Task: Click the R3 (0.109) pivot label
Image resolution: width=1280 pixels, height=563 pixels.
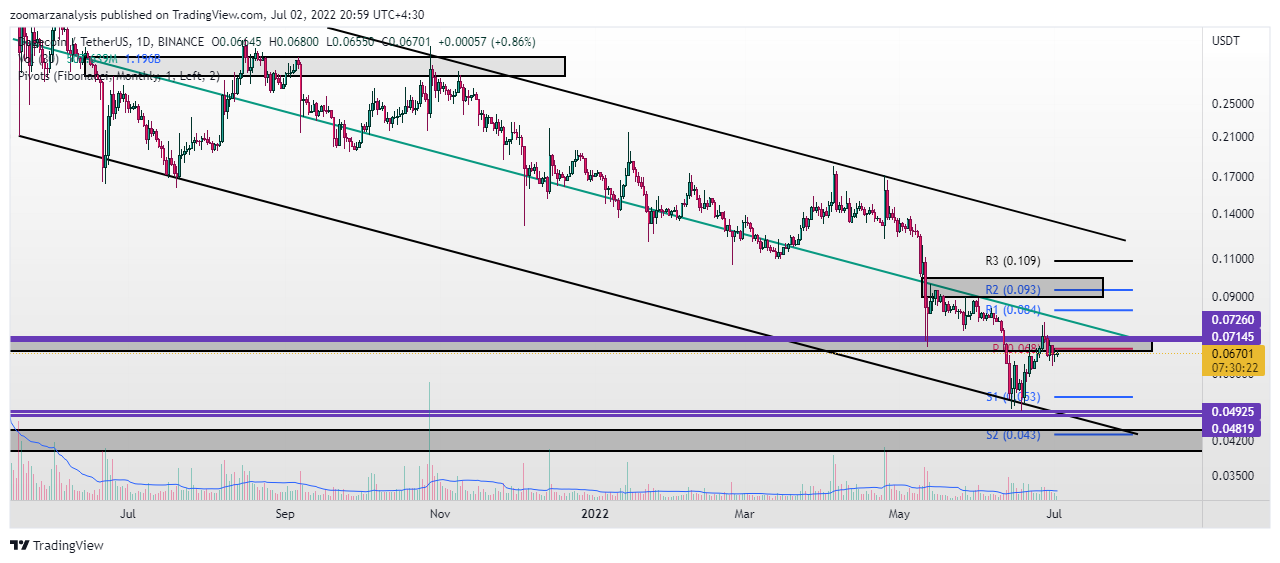Action: (1013, 261)
